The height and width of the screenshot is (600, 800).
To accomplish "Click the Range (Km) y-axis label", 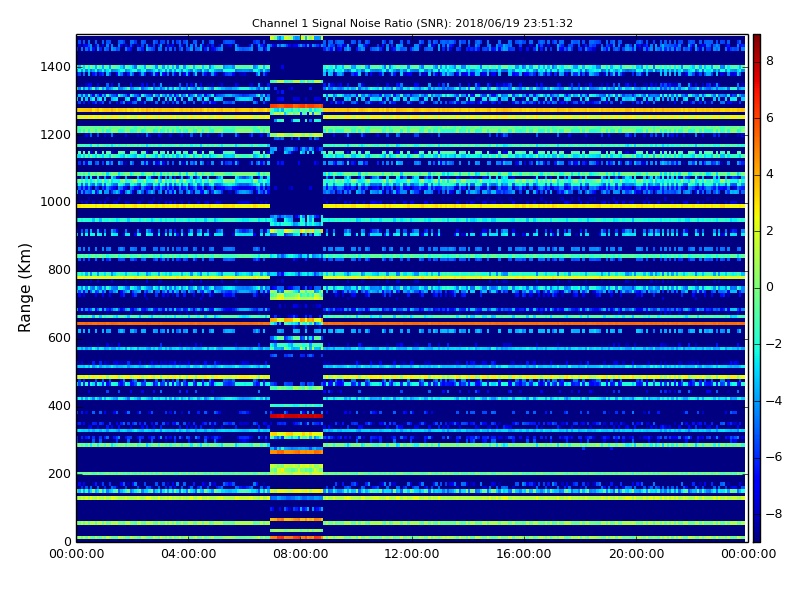I will (24, 288).
